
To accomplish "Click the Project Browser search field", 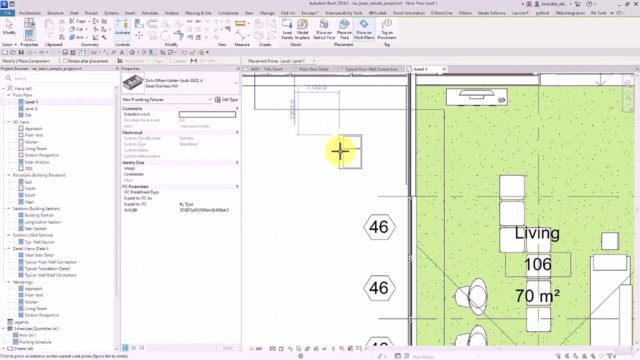I will point(61,78).
